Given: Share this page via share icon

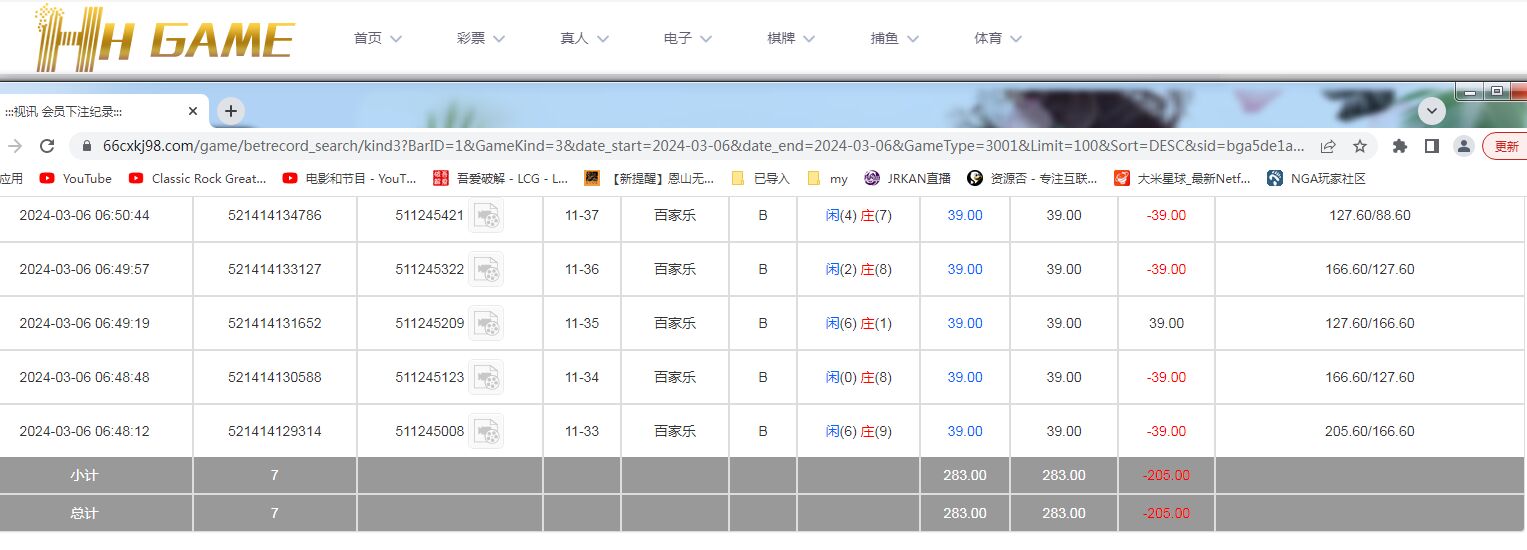Looking at the screenshot, I should point(1328,146).
